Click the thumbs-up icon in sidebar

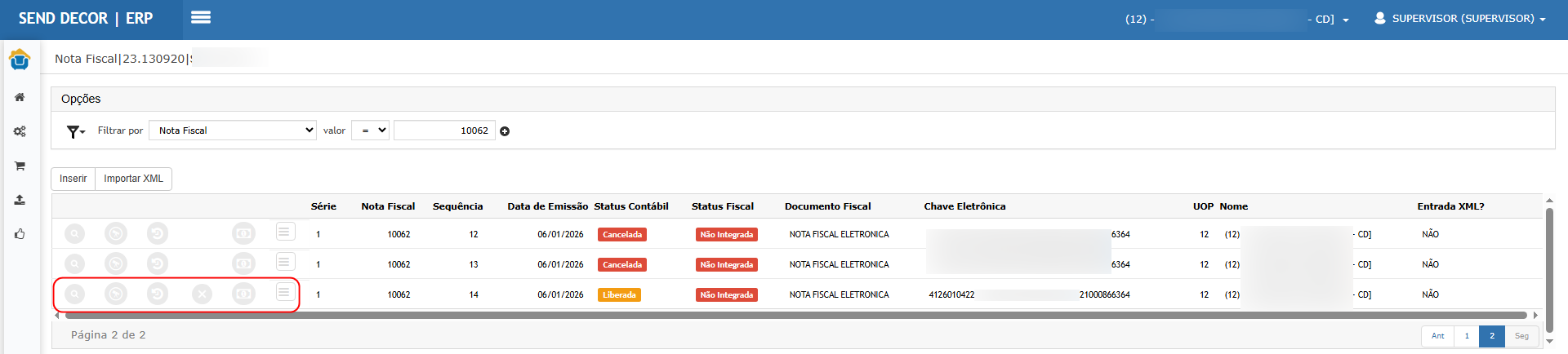coord(20,234)
